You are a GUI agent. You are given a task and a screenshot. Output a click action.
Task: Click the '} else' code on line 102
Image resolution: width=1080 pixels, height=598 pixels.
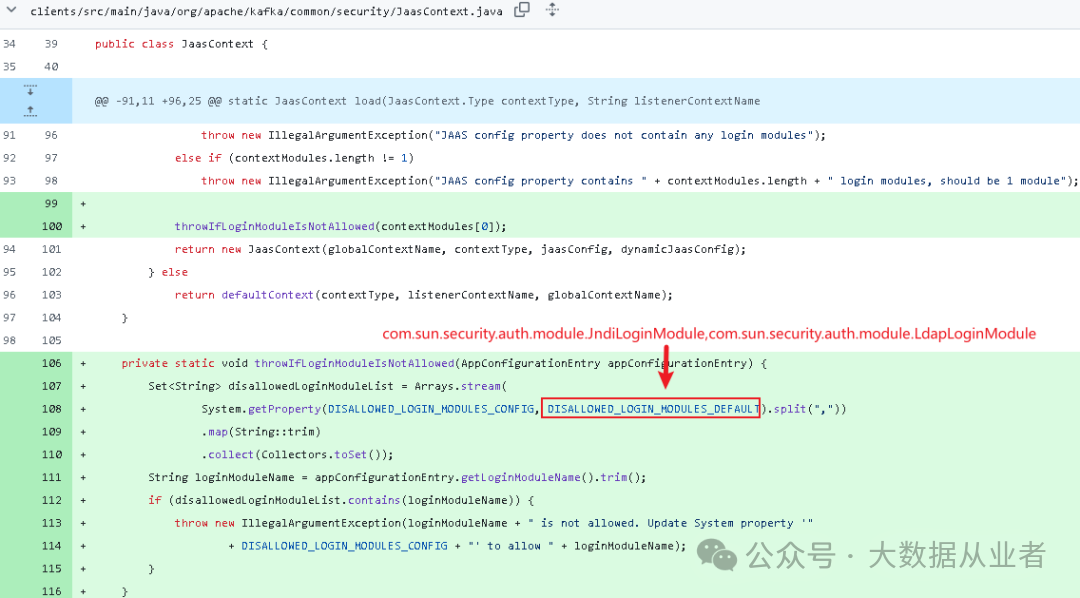[x=168, y=271]
